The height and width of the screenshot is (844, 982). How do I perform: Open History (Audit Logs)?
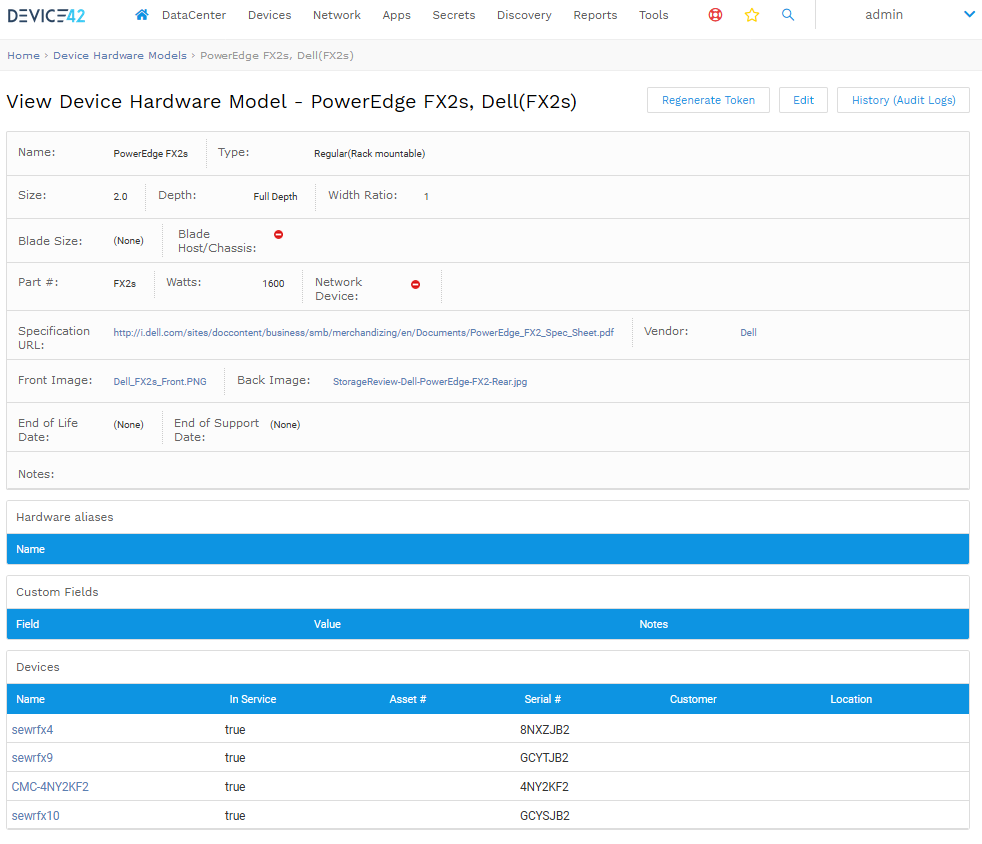click(x=903, y=100)
